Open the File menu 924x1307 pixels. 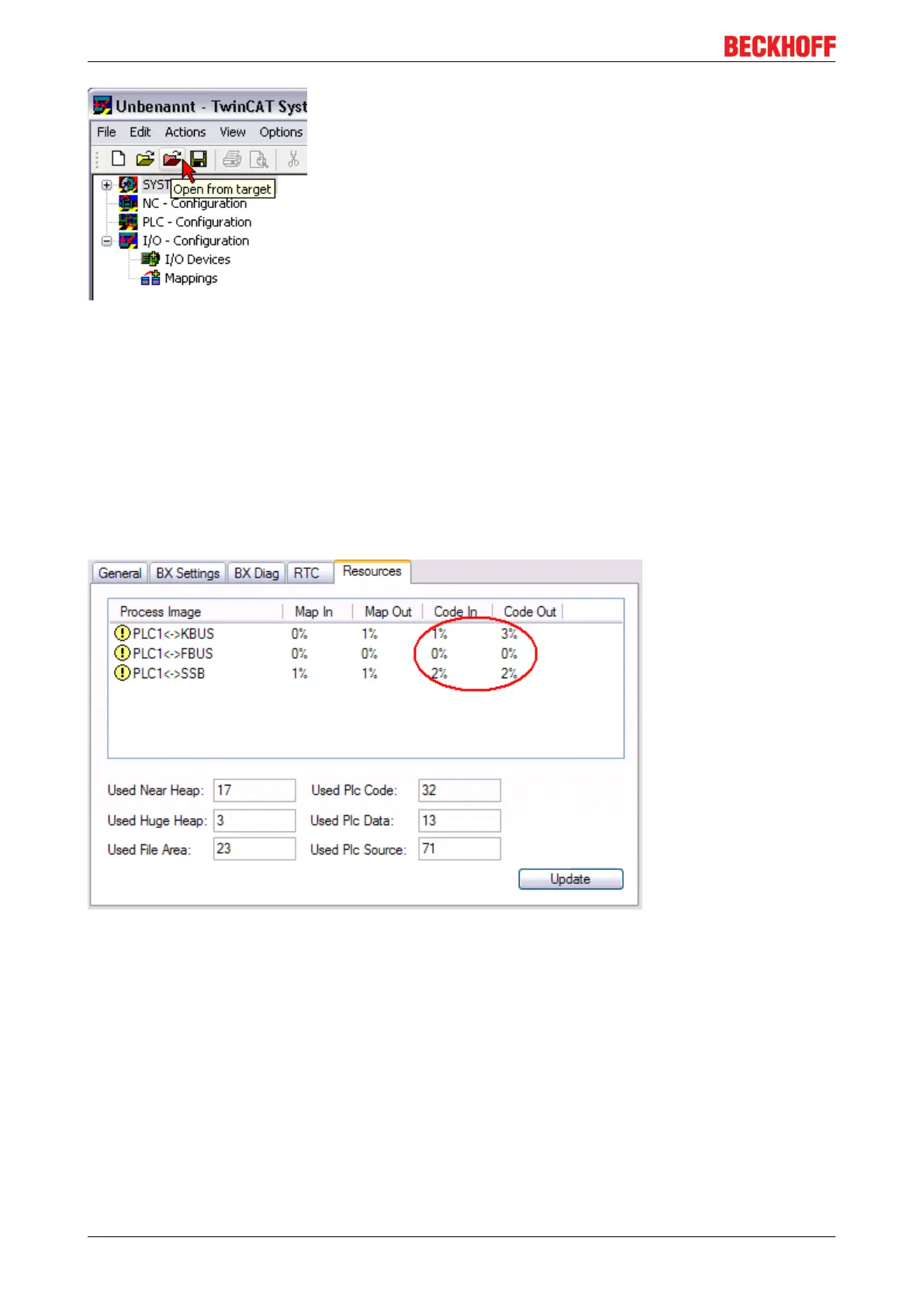click(106, 132)
